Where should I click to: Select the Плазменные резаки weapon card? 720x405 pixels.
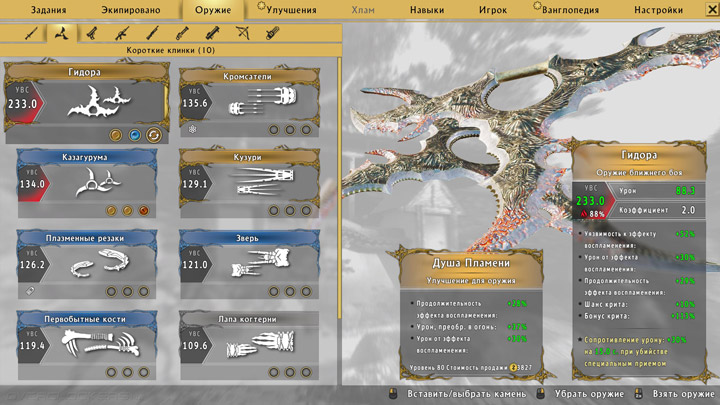tap(87, 264)
